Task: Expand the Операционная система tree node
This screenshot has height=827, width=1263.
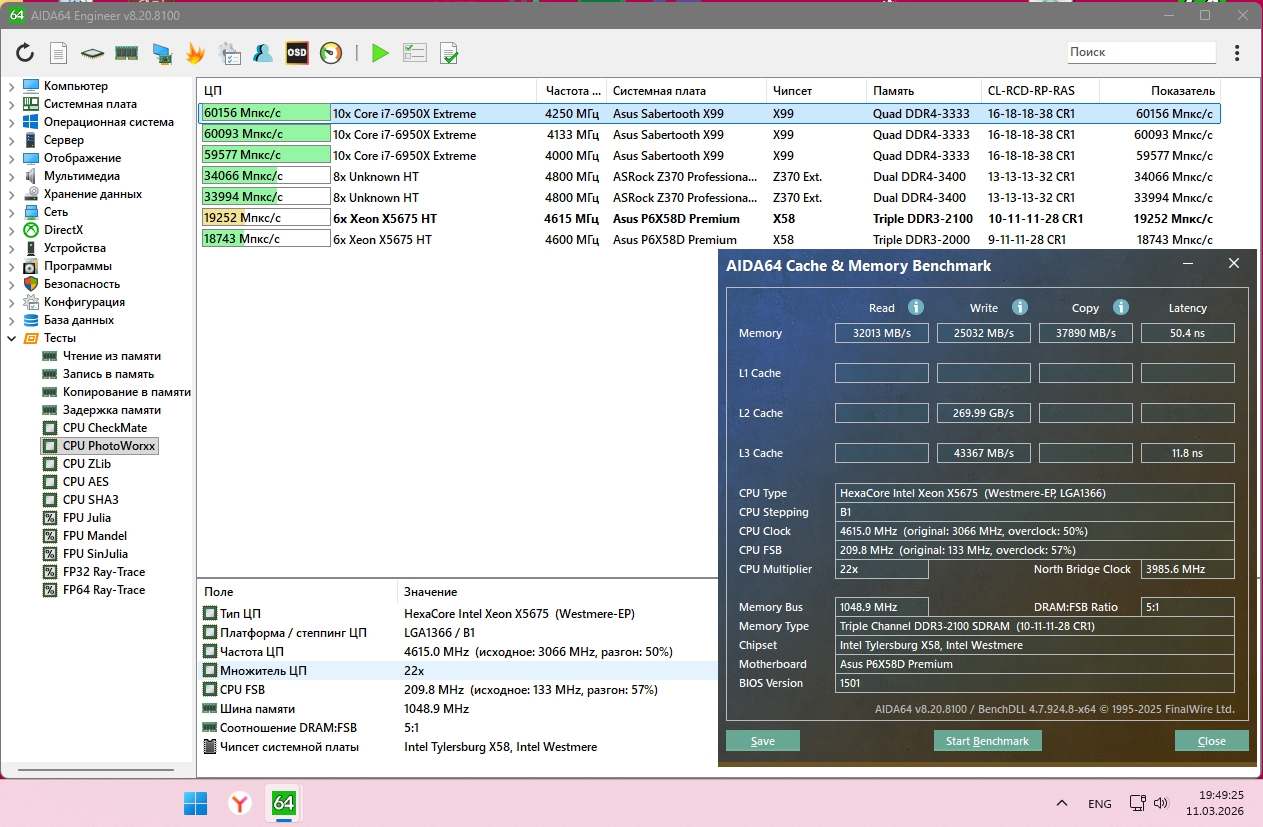Action: tap(12, 122)
